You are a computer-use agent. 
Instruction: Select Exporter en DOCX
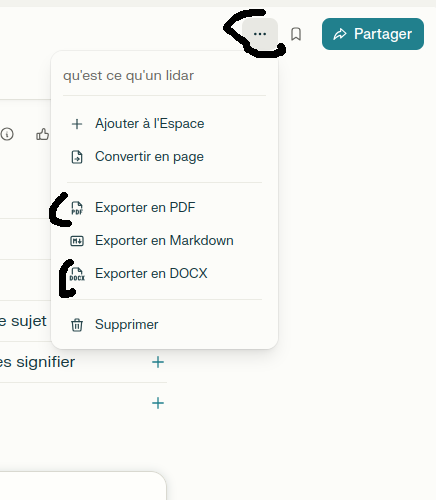click(x=164, y=274)
